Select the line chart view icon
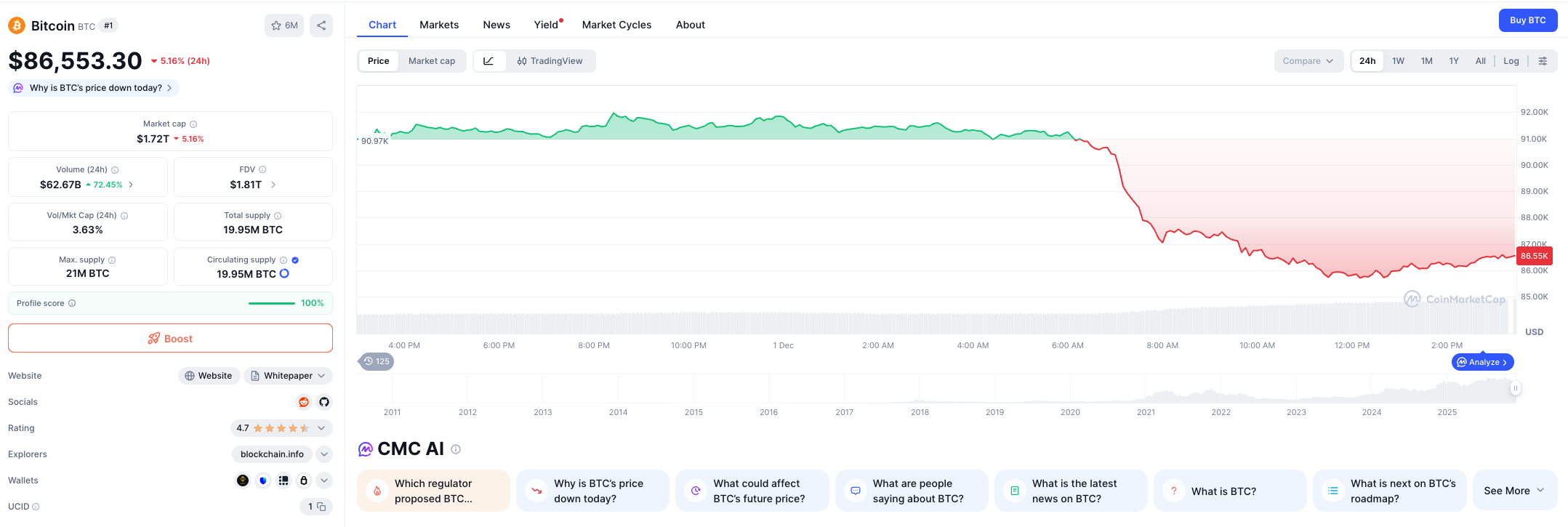The height and width of the screenshot is (527, 1568). point(489,61)
